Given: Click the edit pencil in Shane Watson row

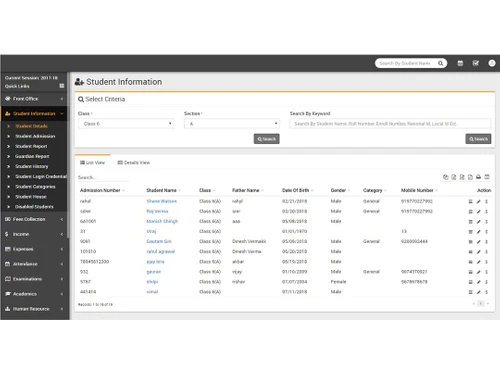Looking at the screenshot, I should tap(478, 201).
